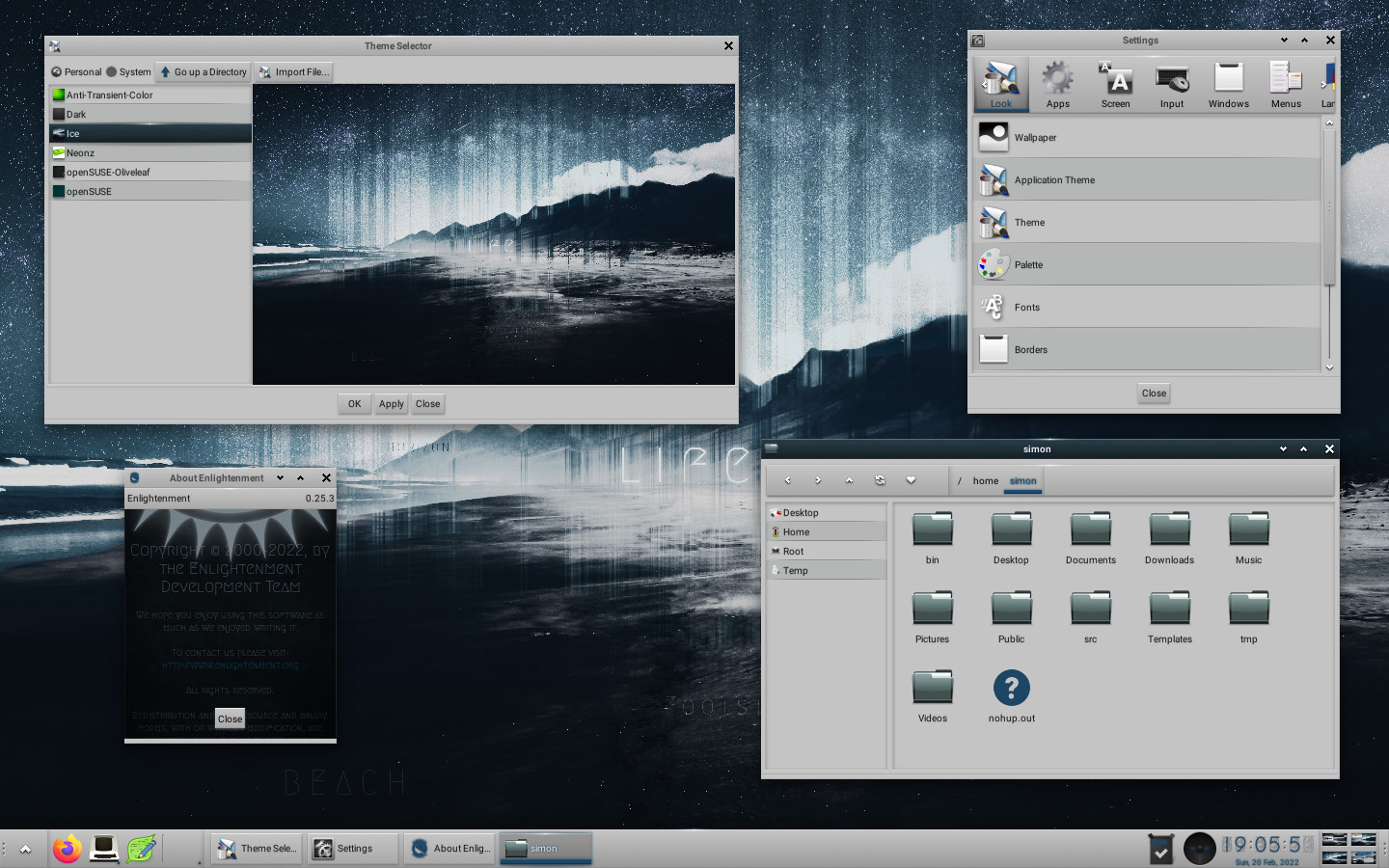Viewport: 1389px width, 868px height.
Task: Click the favorites heart icon in file manager
Action: pos(911,480)
